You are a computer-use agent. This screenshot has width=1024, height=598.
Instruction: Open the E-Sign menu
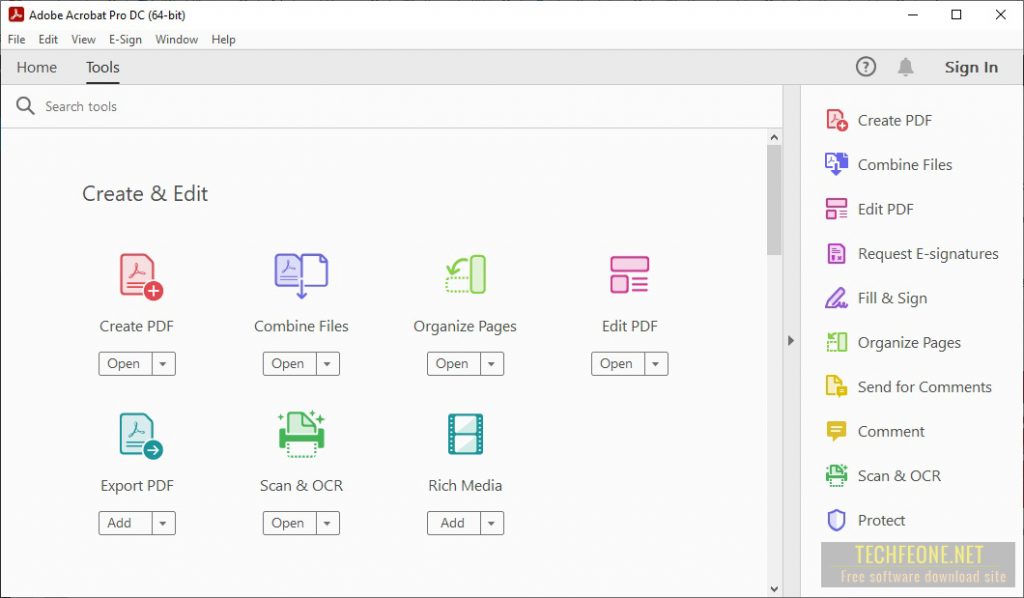(x=125, y=39)
